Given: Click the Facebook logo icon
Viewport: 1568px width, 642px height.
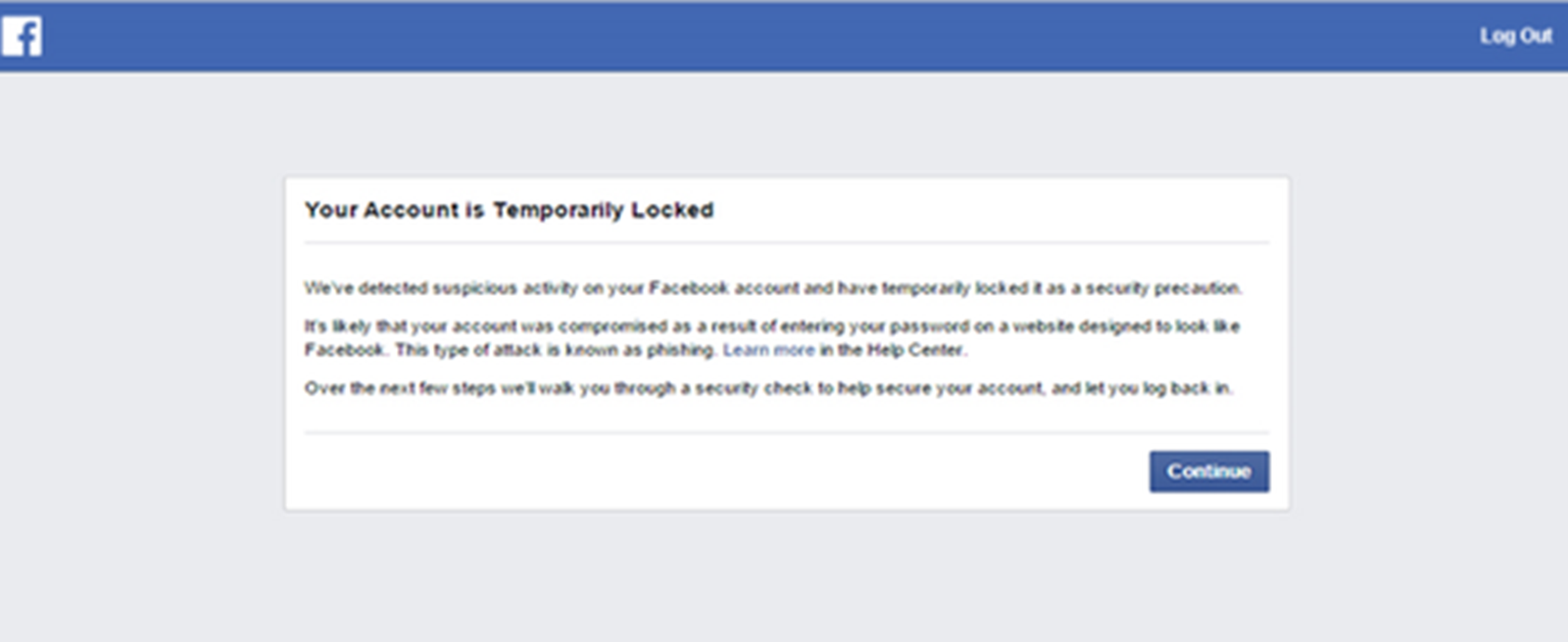Looking at the screenshot, I should click(22, 36).
